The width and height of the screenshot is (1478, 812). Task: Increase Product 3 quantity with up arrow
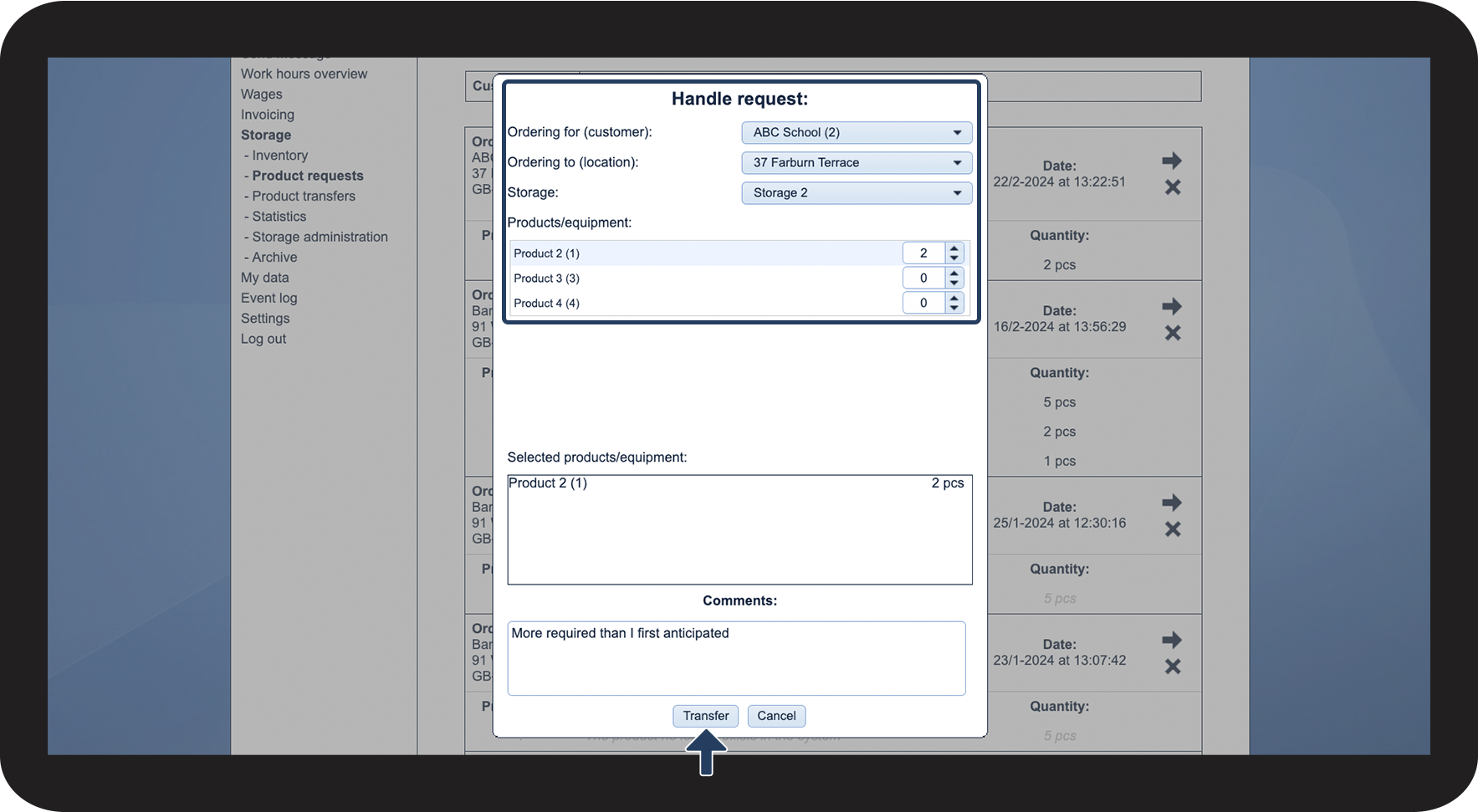(954, 273)
